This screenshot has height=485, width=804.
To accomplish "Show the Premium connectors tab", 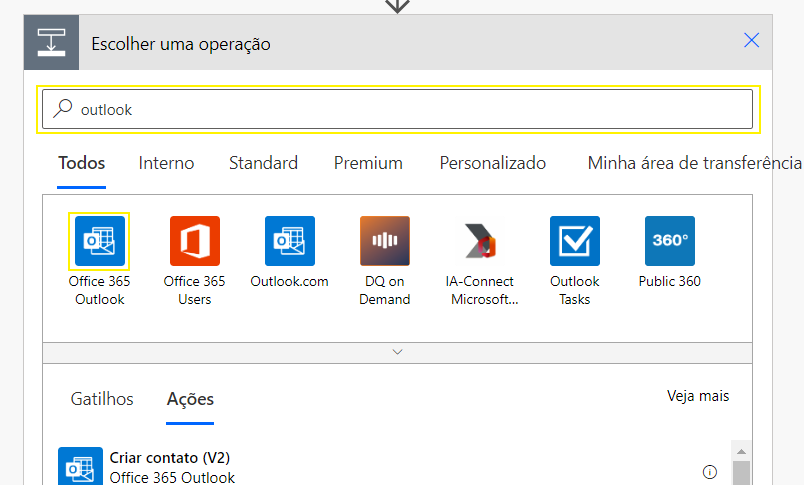I will 368,163.
